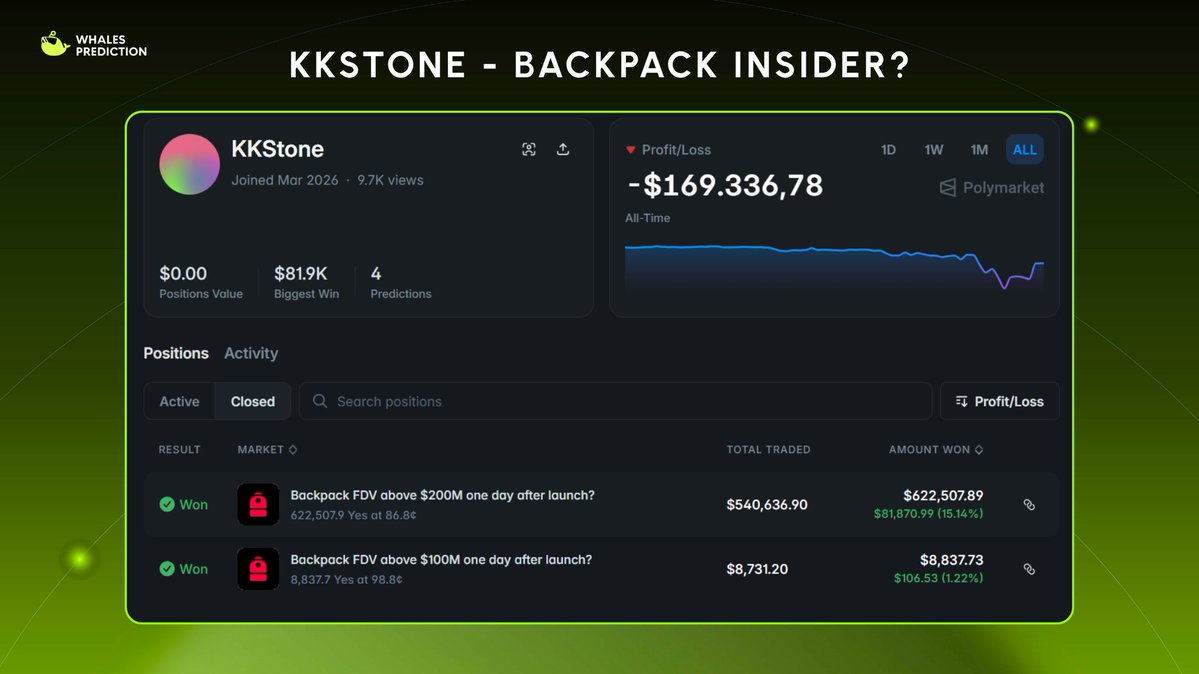Click the red backpack icon of $200M market
Screen dimensions: 1199x674
coord(258,505)
